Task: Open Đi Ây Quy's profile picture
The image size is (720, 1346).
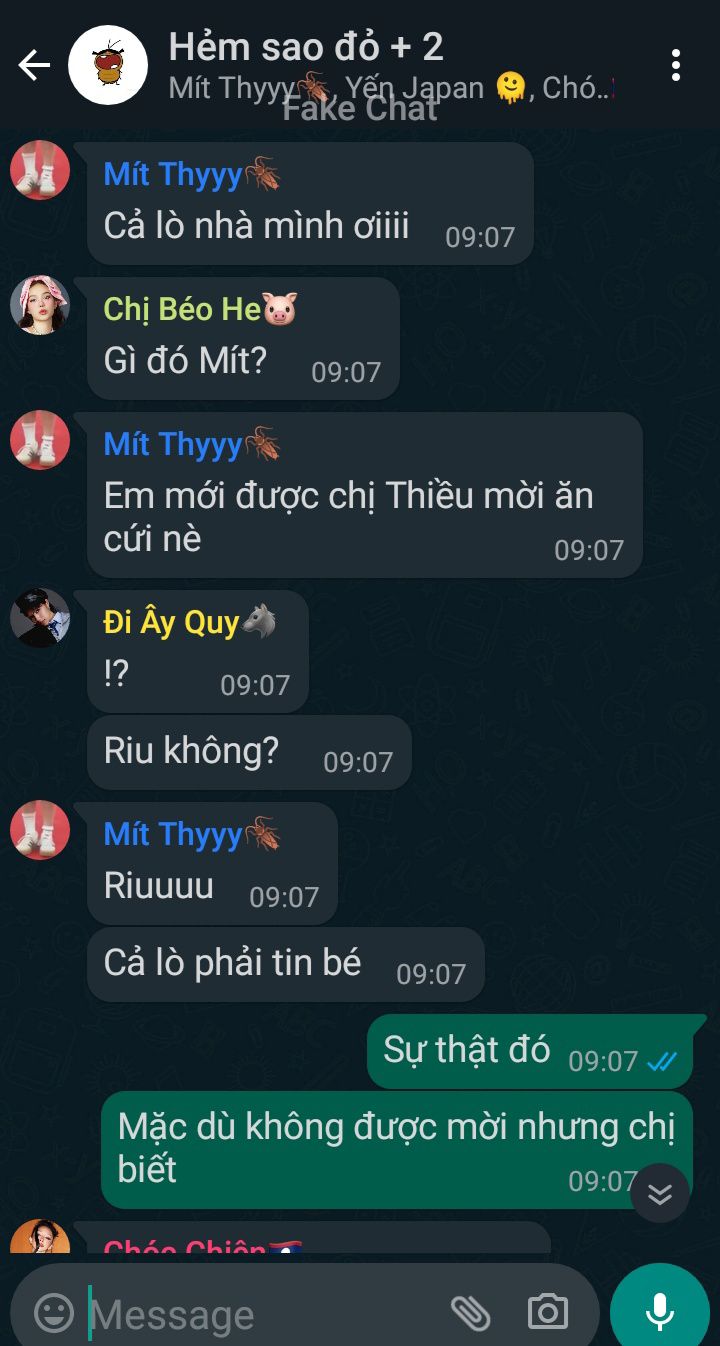Action: pos(40,617)
